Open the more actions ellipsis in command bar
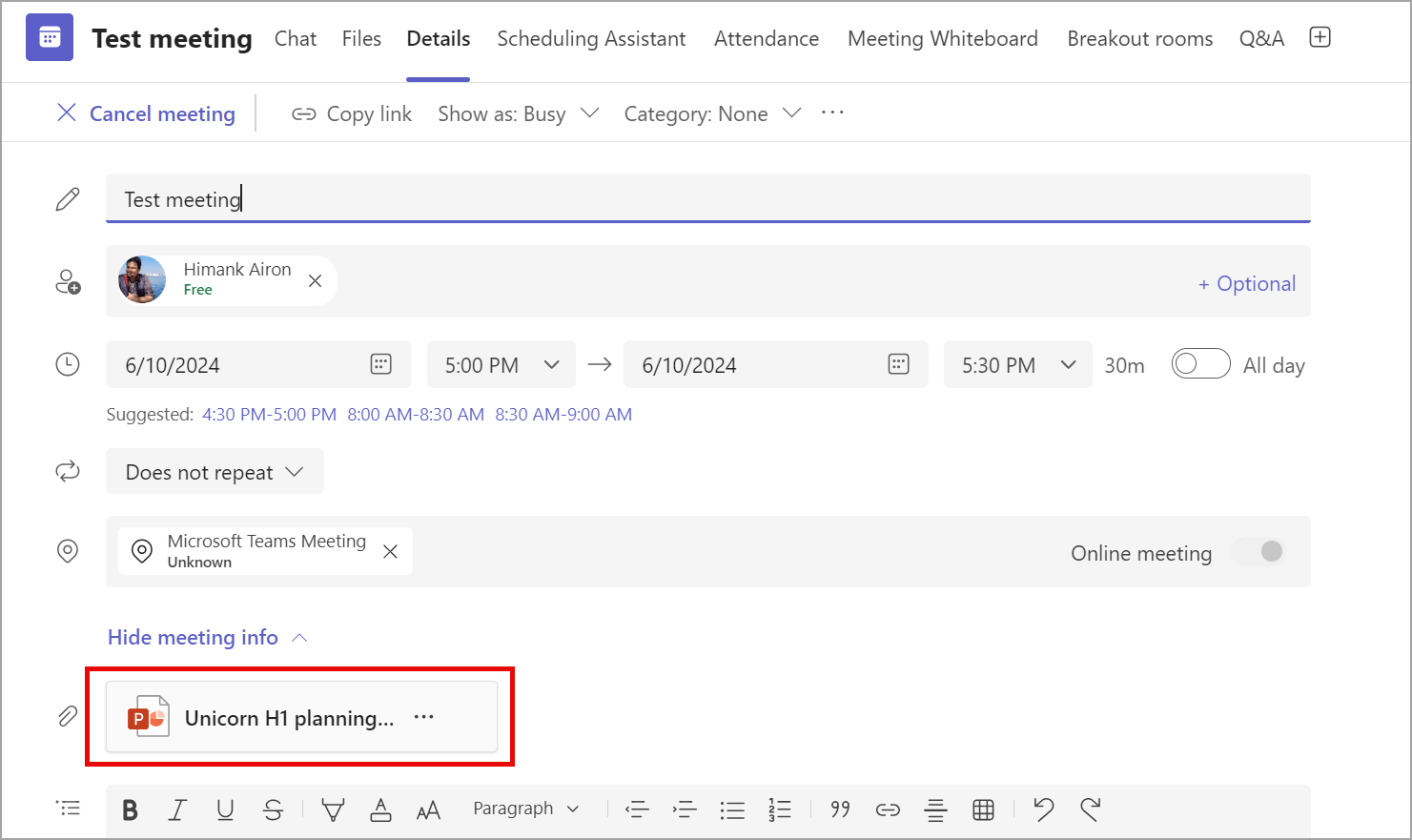This screenshot has width=1412, height=840. coord(832,113)
